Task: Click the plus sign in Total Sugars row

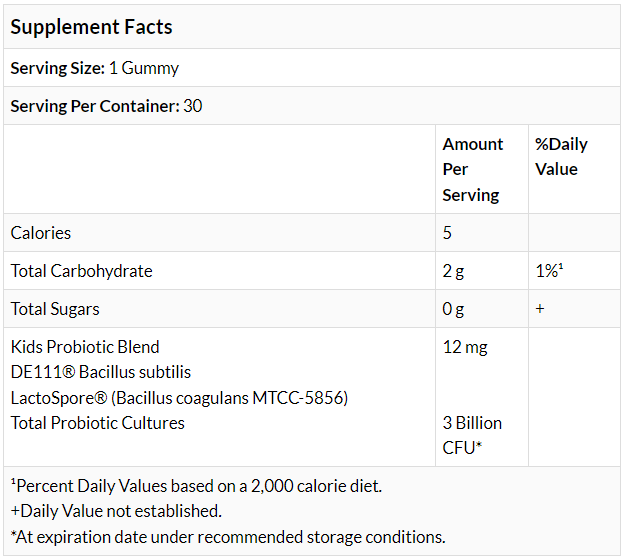Action: tap(540, 309)
